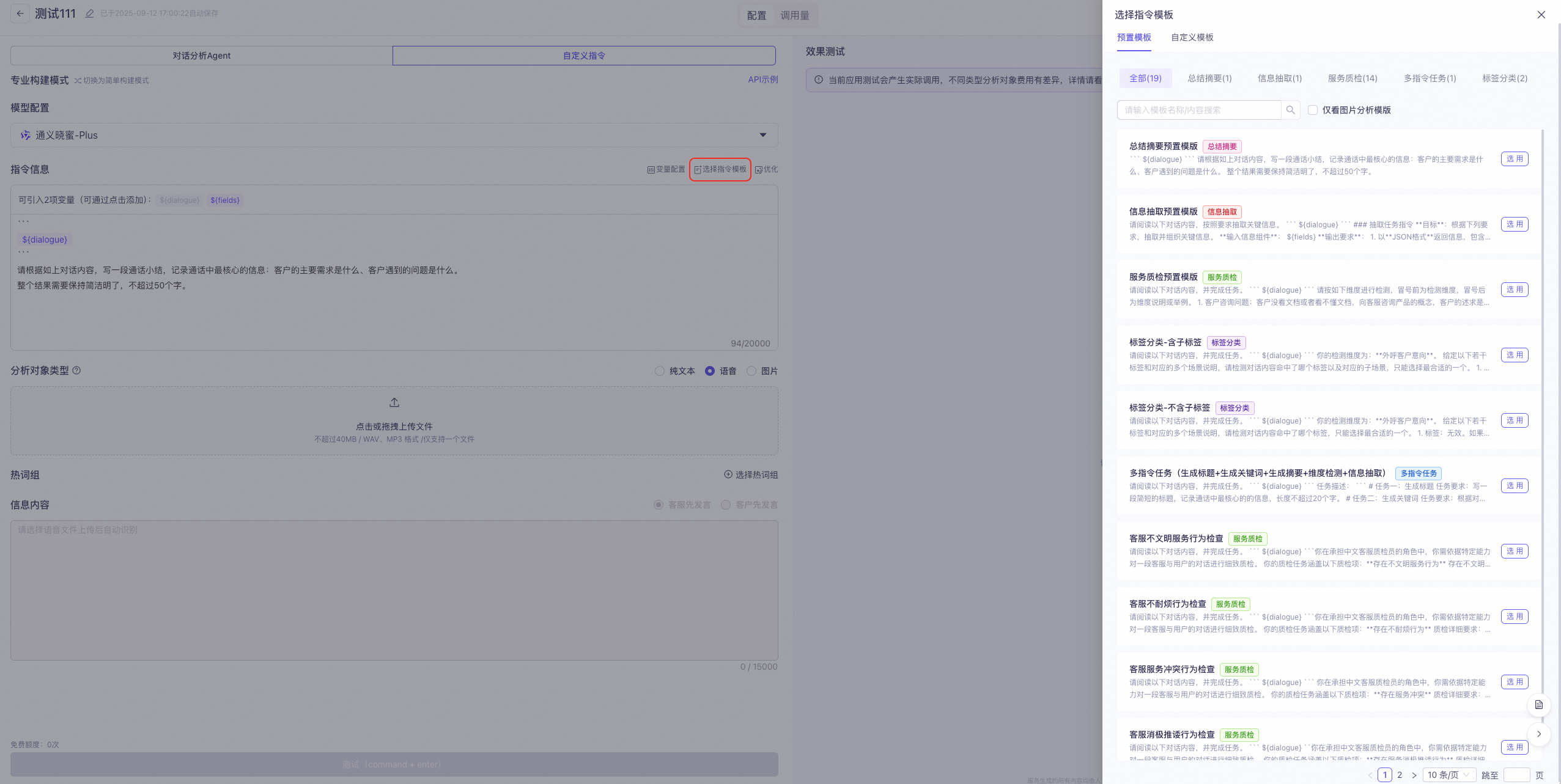Open the 配置 tab at top
Screen dimensions: 1561x784
(756, 15)
